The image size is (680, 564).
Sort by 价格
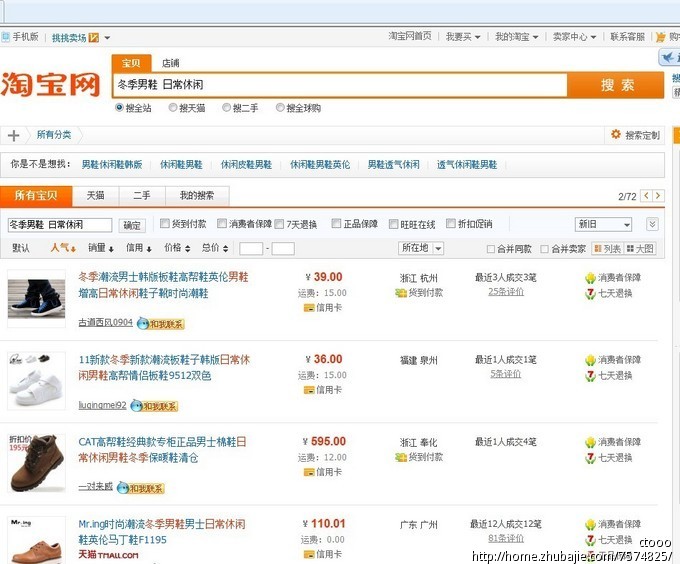(177, 248)
